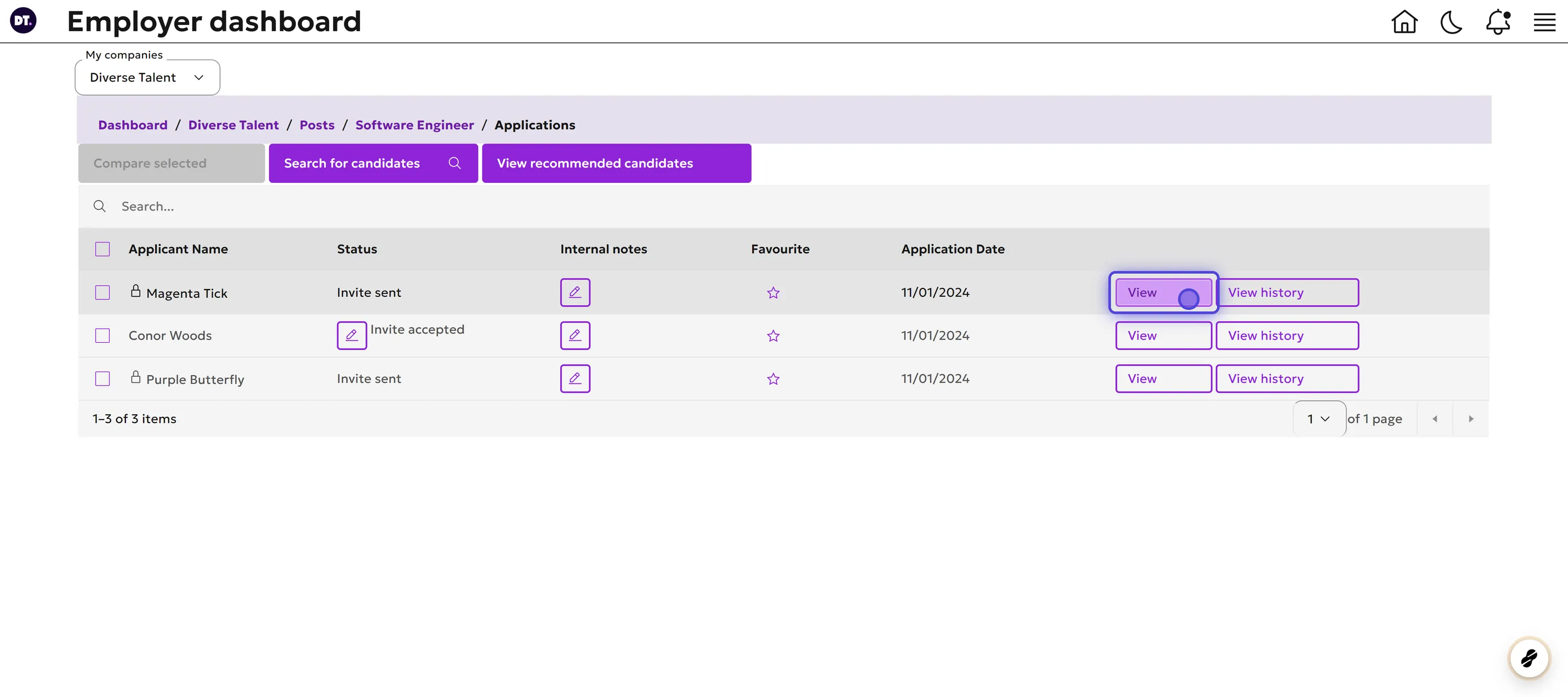View Magenta Tick's application
Screen dimensions: 1568x697
pyautogui.click(x=1163, y=292)
